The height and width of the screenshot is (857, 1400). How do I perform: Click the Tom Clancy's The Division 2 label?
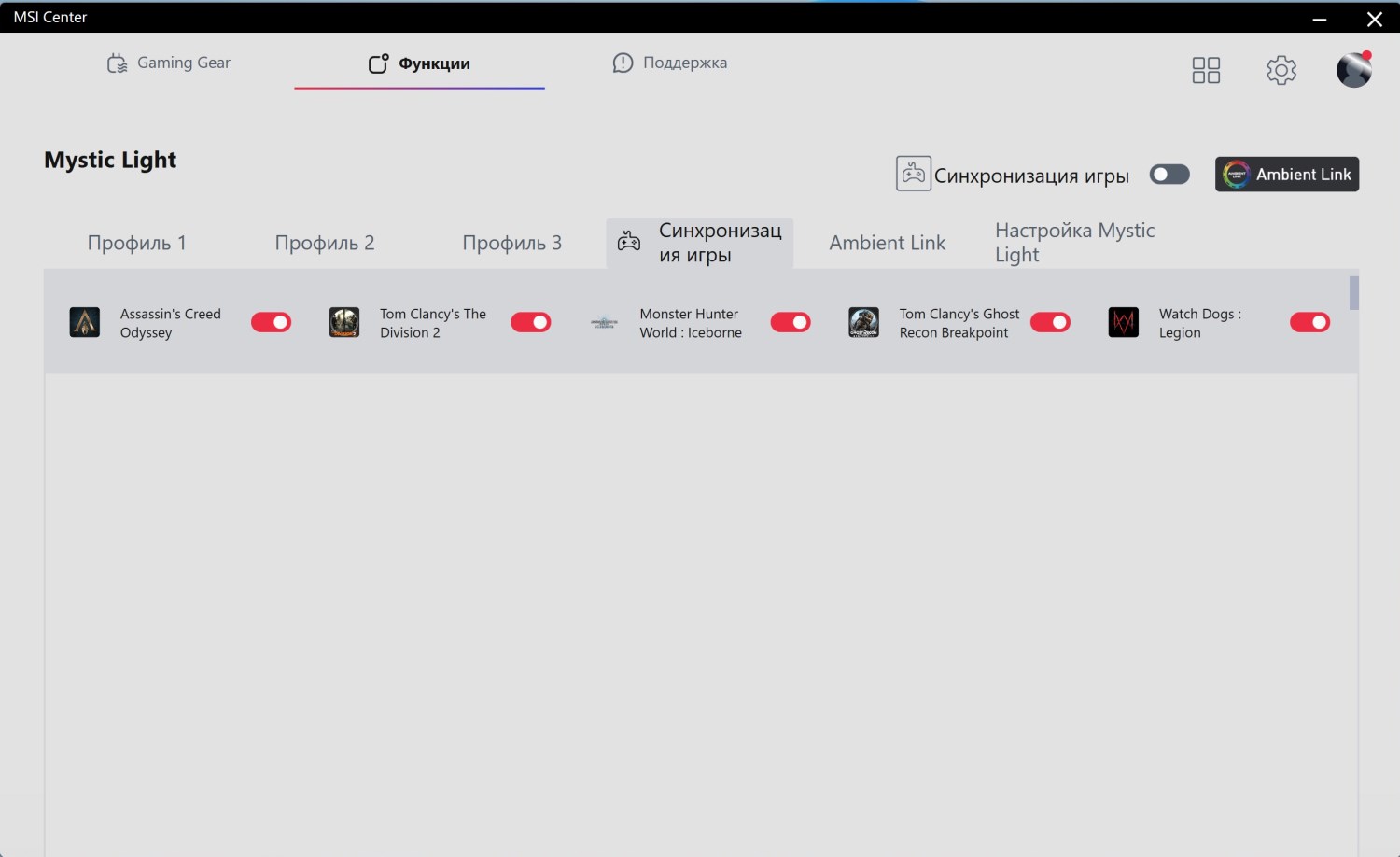(433, 323)
